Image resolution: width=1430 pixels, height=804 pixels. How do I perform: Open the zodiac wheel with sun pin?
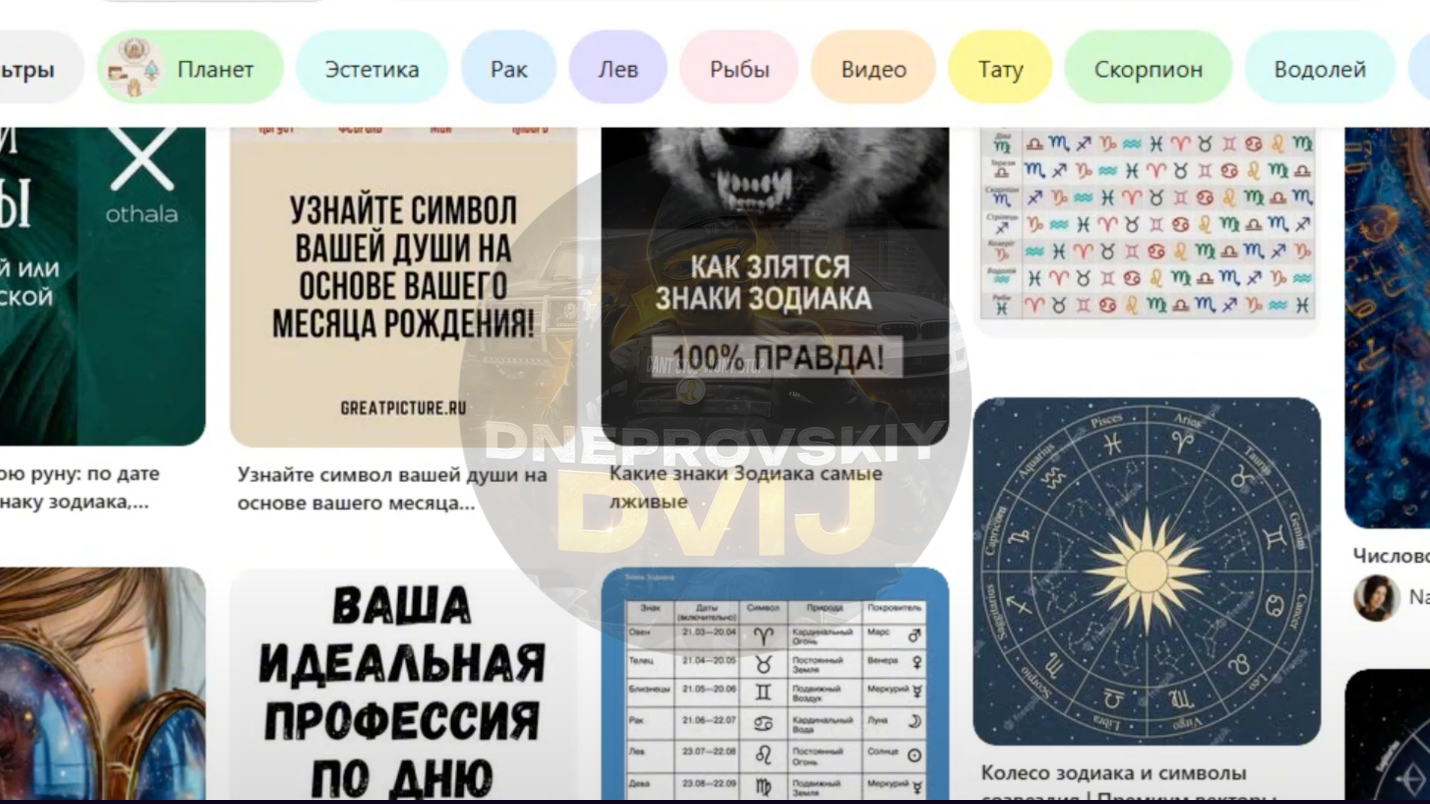1147,571
